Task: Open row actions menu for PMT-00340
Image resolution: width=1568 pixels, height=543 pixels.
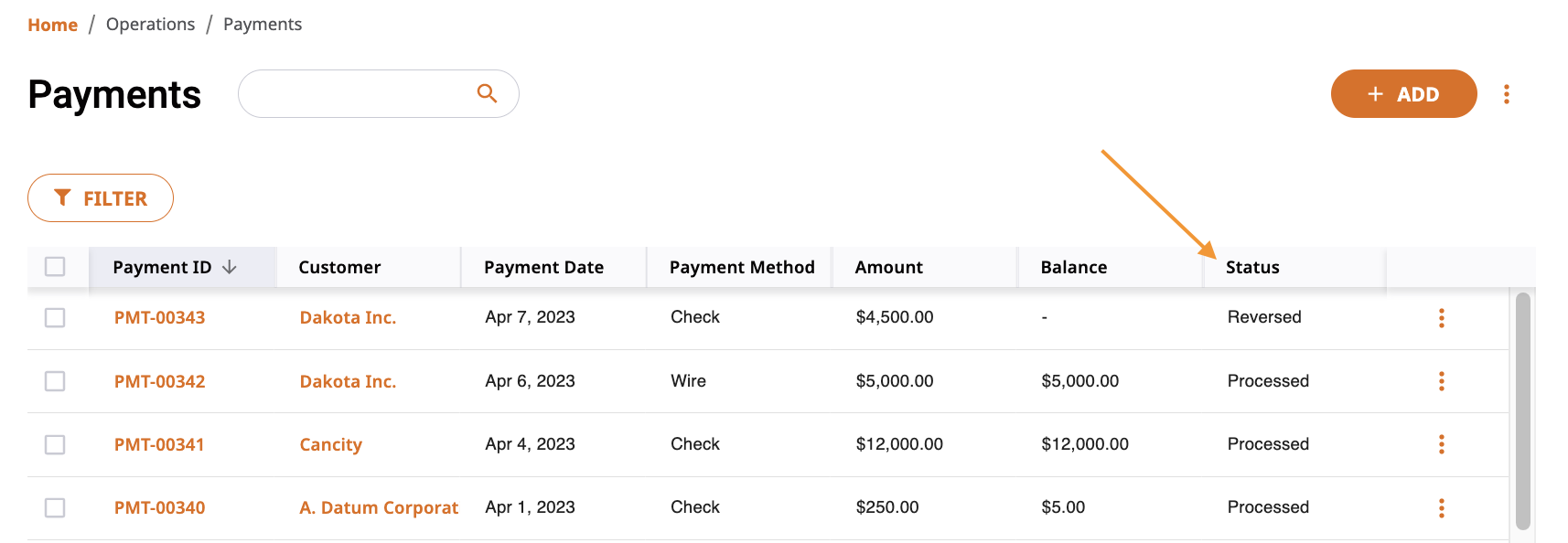Action: pos(1441,508)
